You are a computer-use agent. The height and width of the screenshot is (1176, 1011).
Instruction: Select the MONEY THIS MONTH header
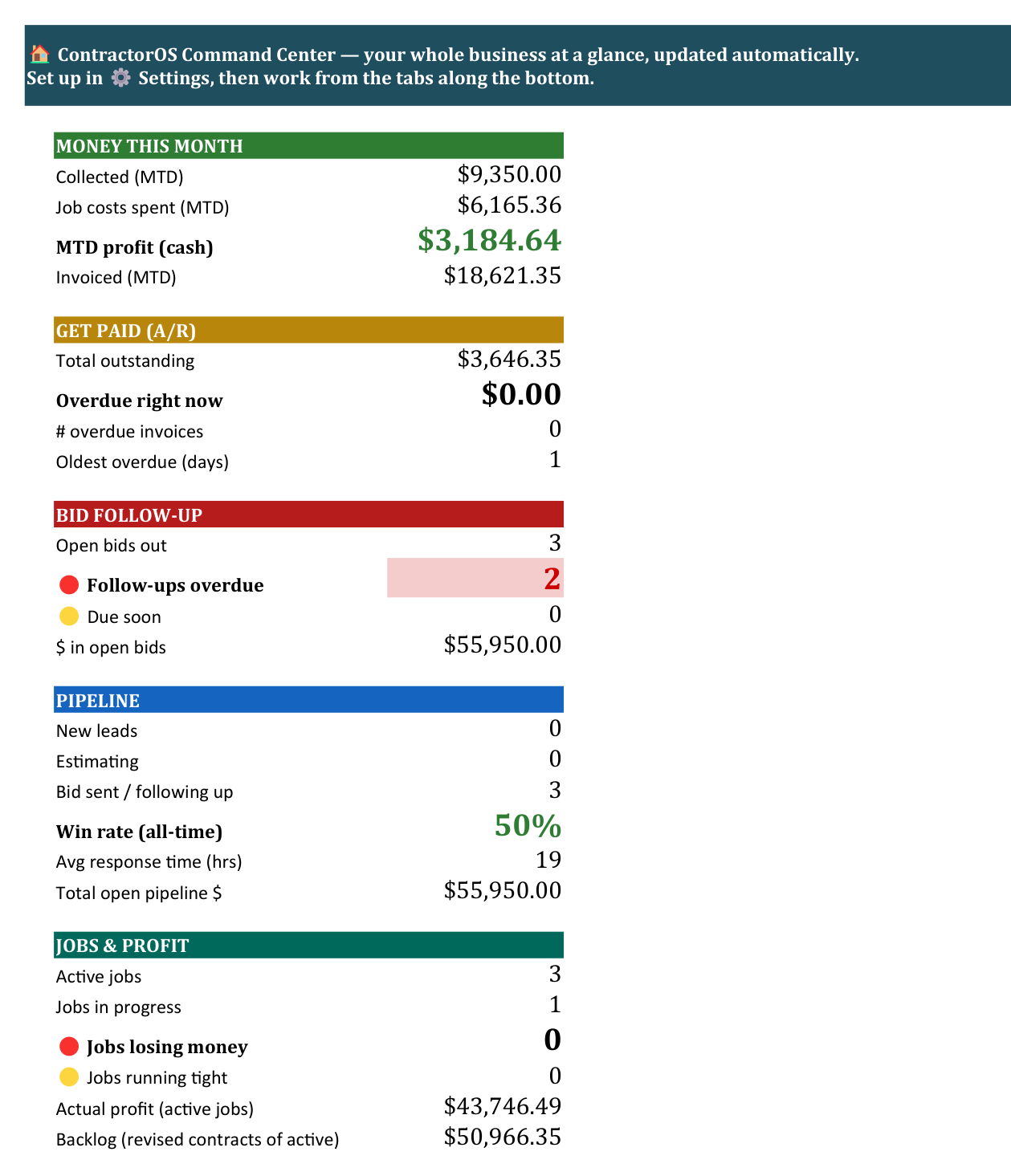308,145
